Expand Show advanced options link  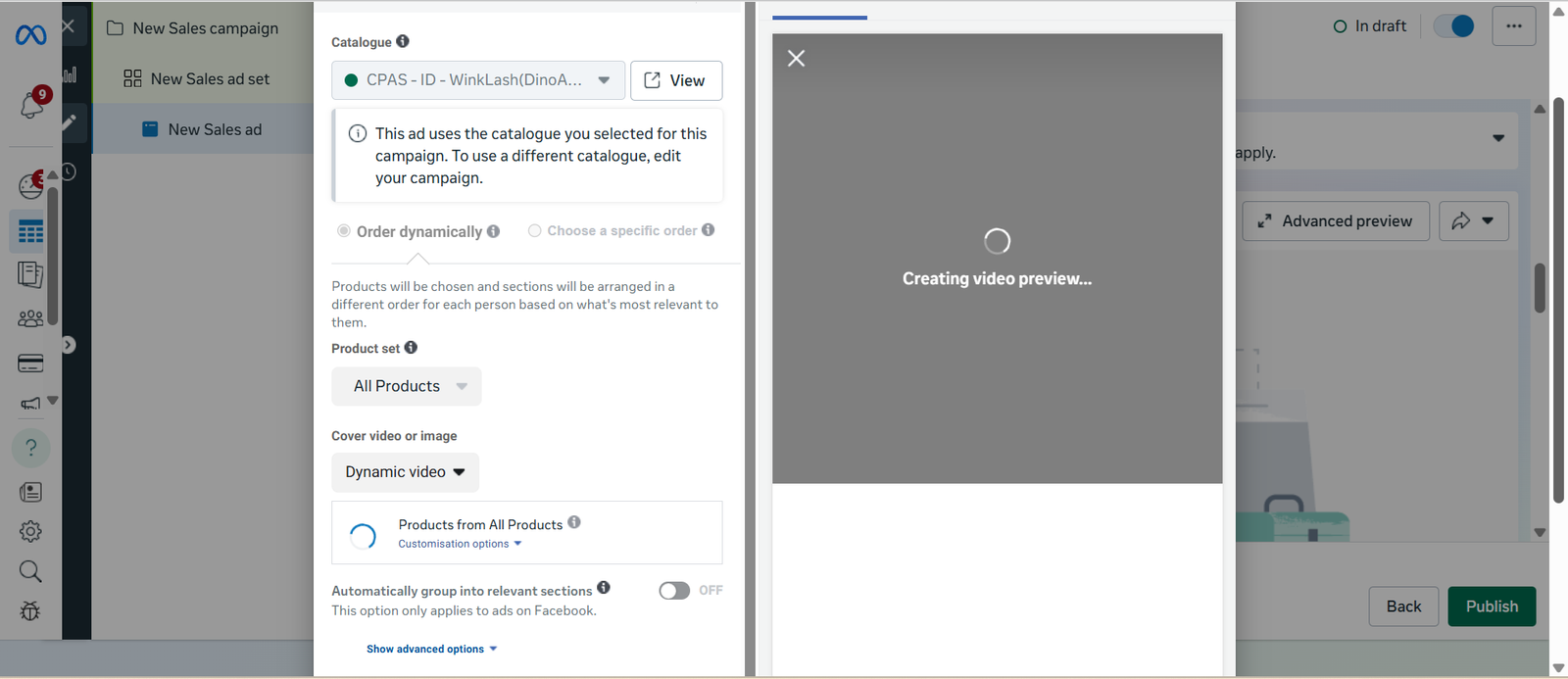point(431,649)
